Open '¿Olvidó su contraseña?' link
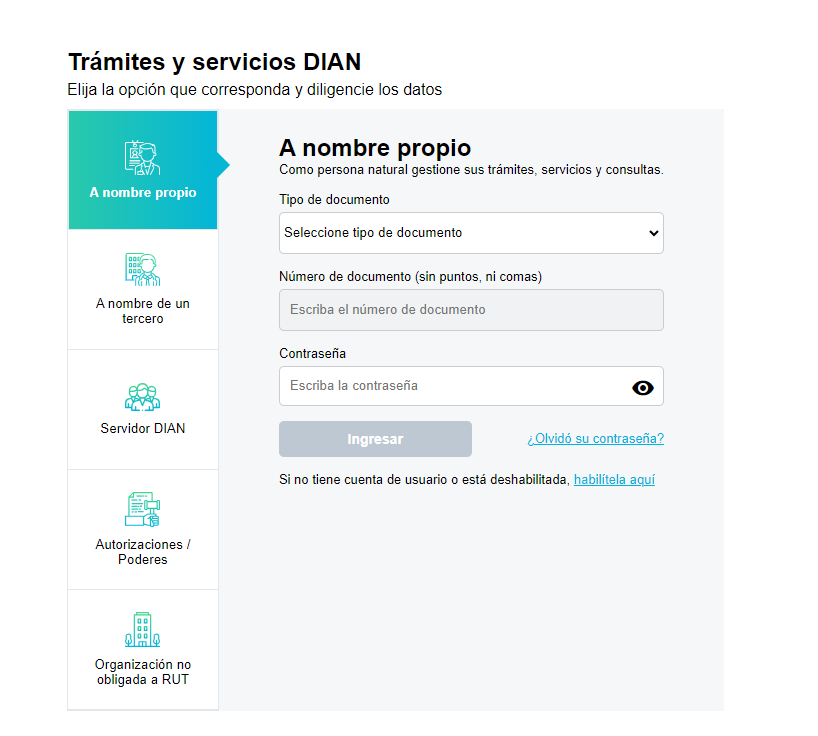Screen dimensions: 818x736 pos(595,439)
